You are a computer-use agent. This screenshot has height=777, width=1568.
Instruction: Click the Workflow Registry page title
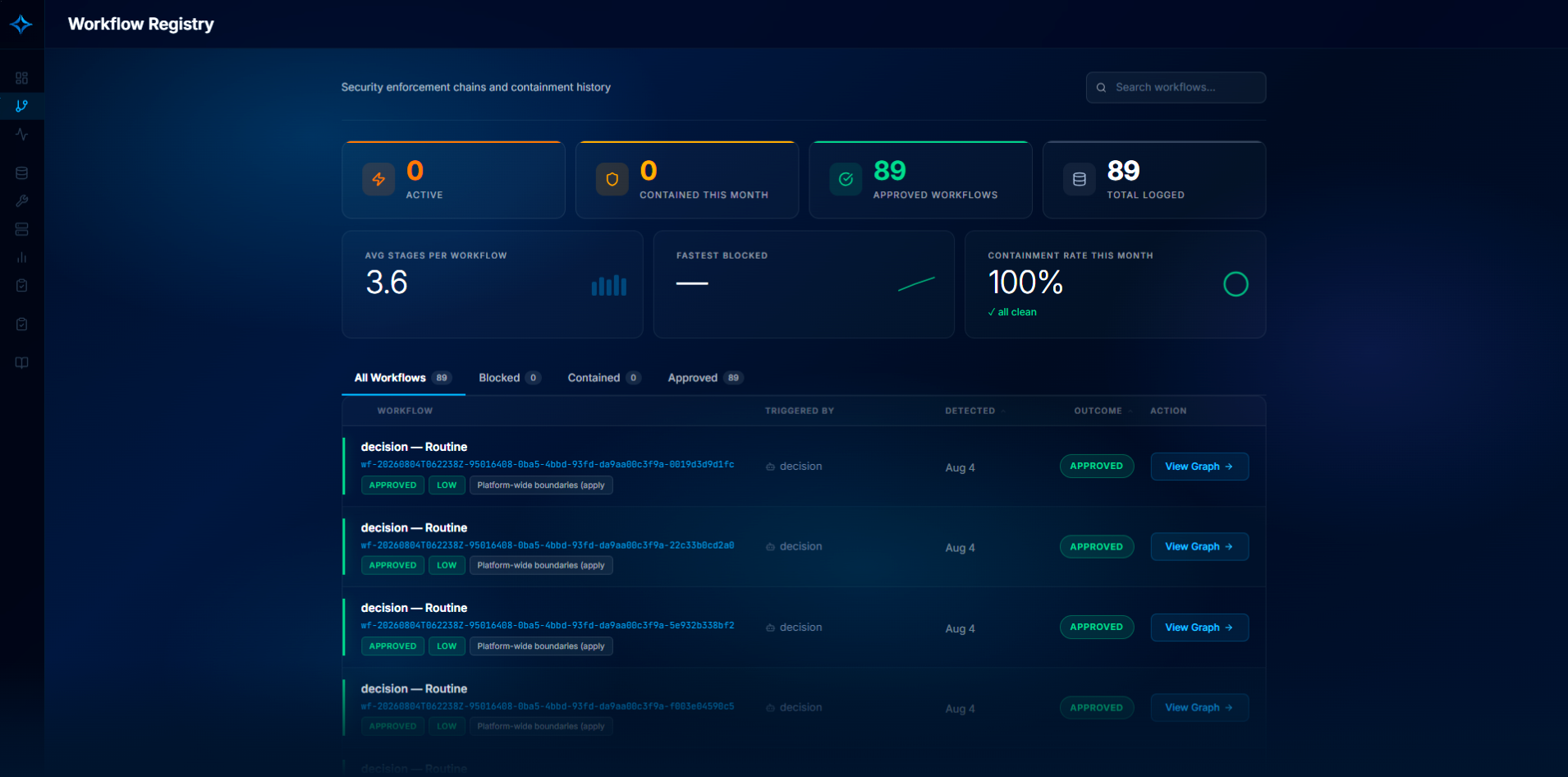click(x=141, y=25)
